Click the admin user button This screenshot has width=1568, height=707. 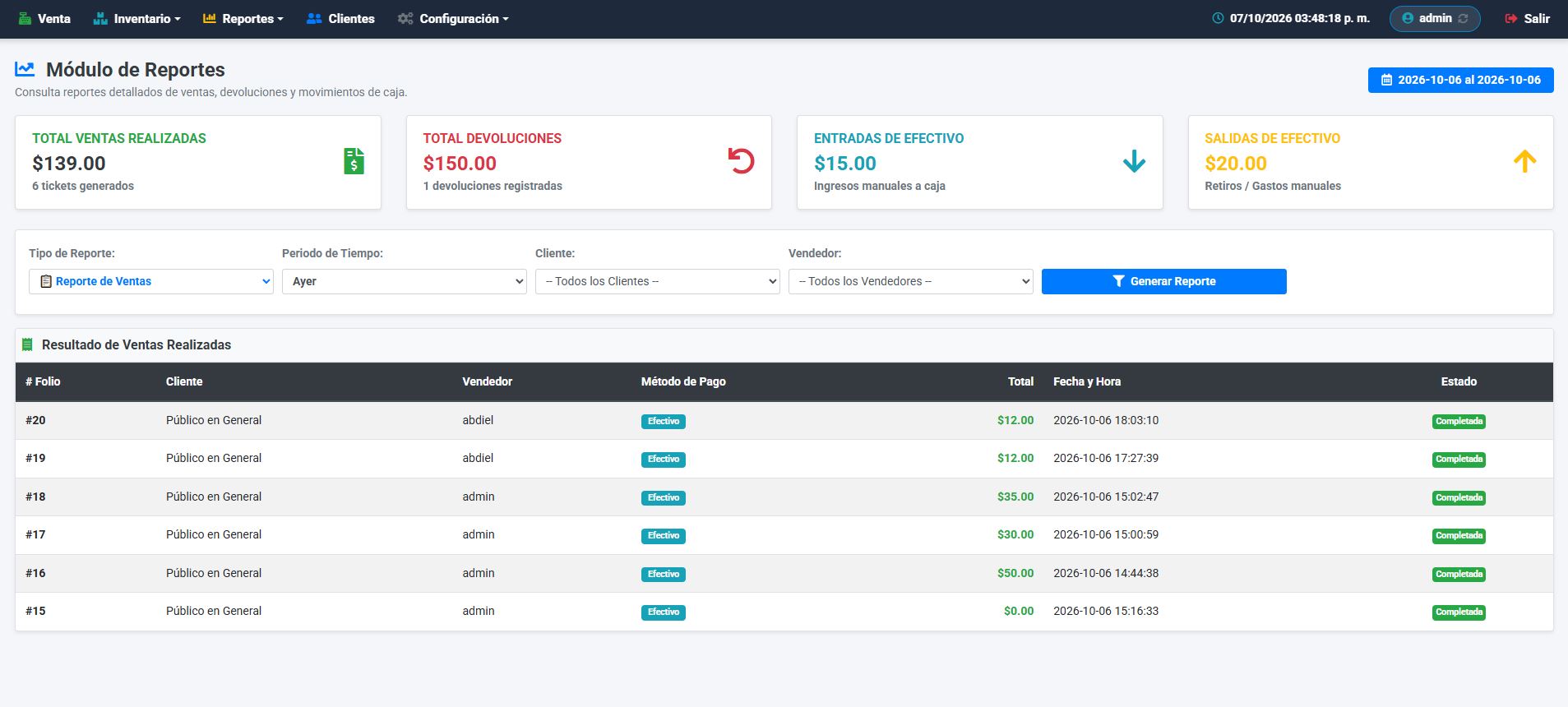coord(1435,19)
